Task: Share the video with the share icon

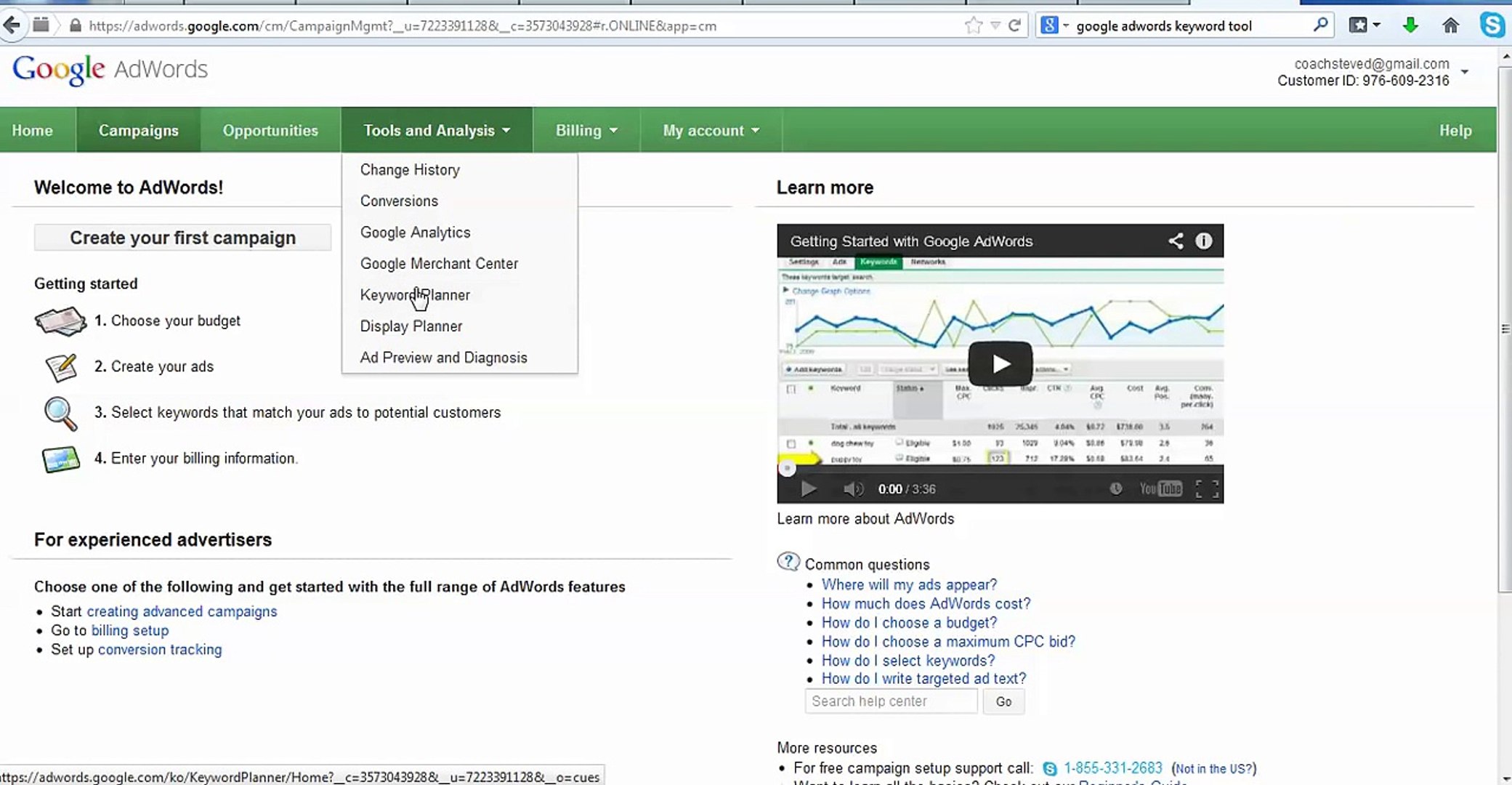Action: pyautogui.click(x=1175, y=241)
